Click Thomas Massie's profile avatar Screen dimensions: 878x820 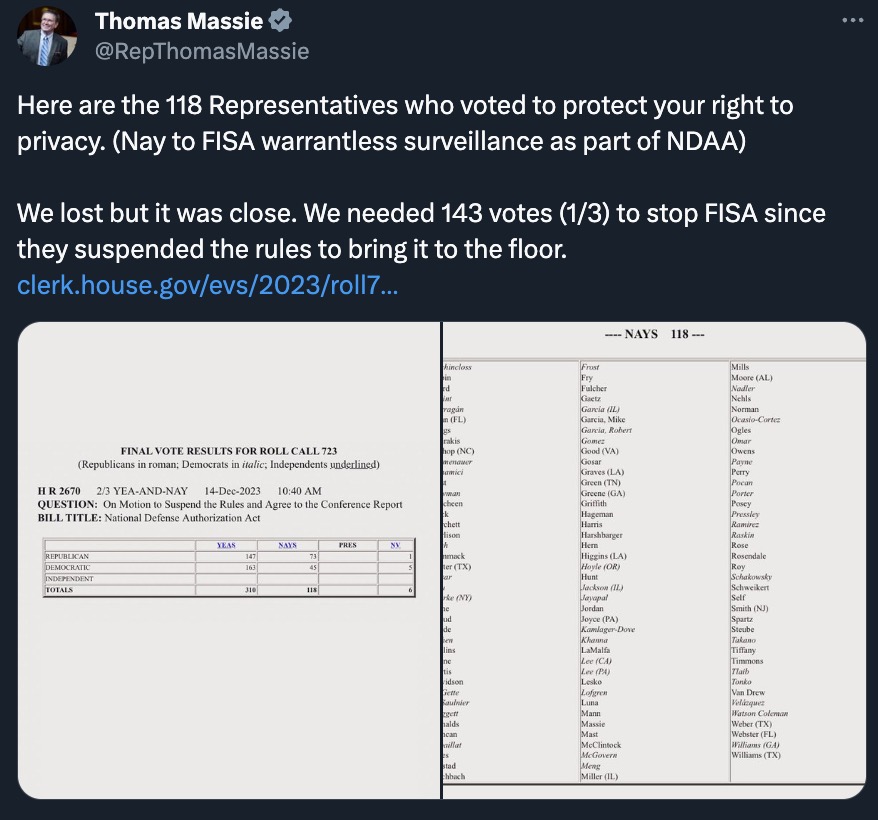pos(46,36)
